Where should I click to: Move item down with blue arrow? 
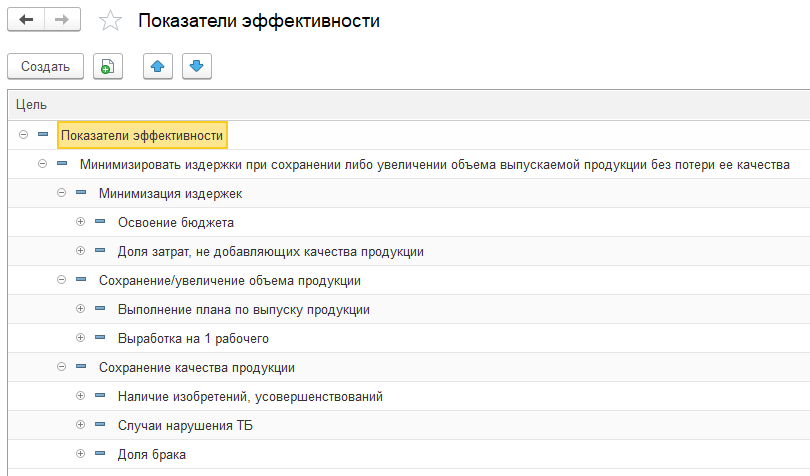click(x=197, y=66)
